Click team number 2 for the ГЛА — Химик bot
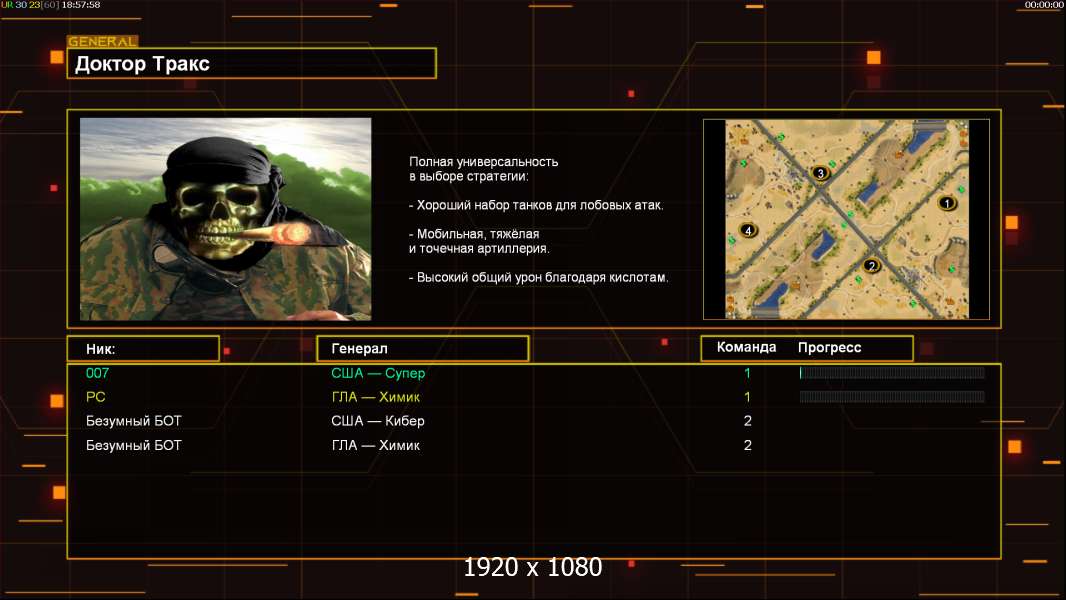 point(747,445)
